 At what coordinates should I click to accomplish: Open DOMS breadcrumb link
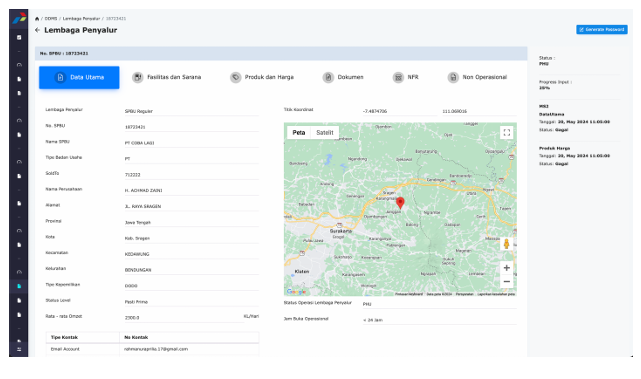click(x=51, y=19)
